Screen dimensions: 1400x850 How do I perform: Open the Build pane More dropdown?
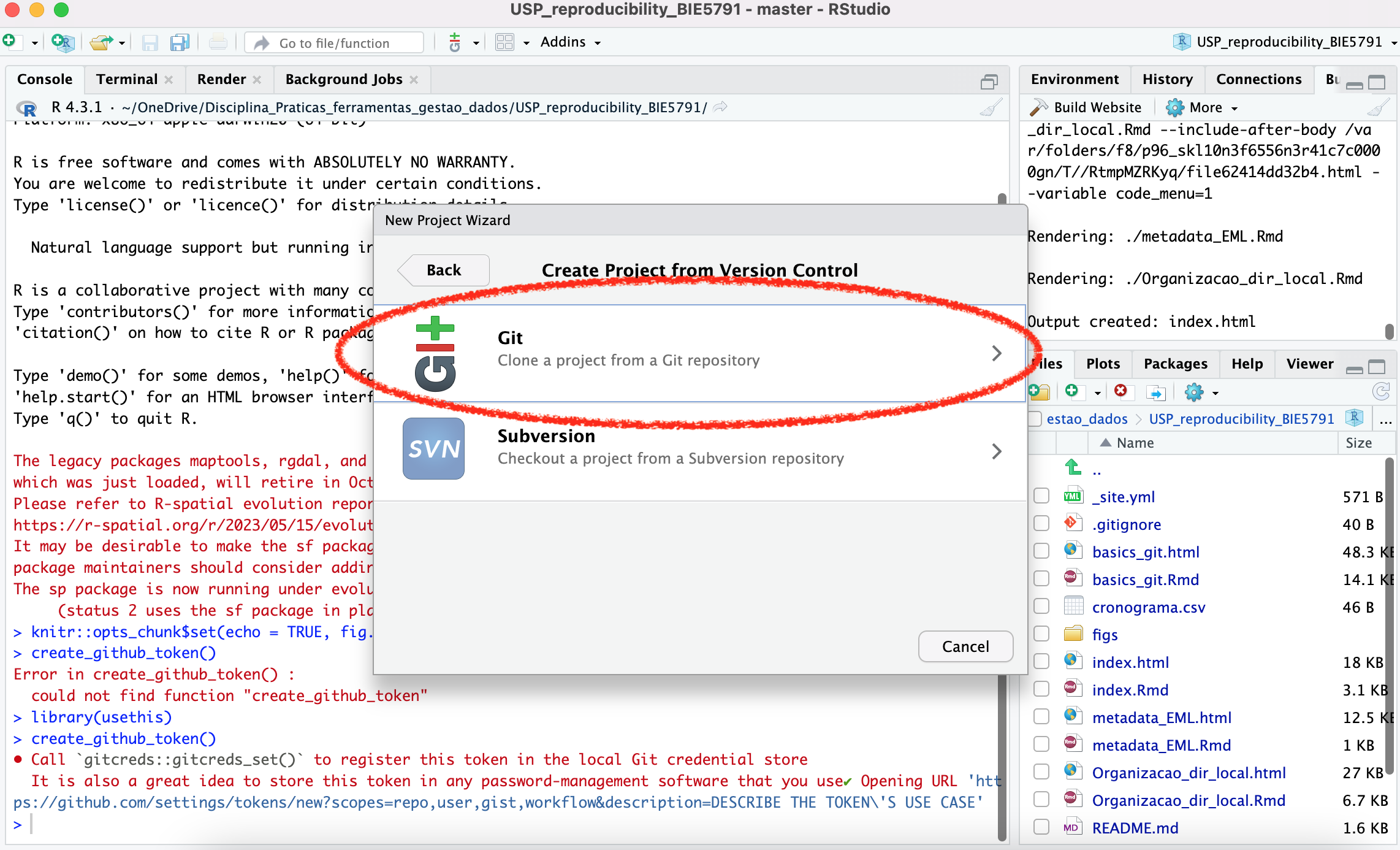pyautogui.click(x=1201, y=107)
